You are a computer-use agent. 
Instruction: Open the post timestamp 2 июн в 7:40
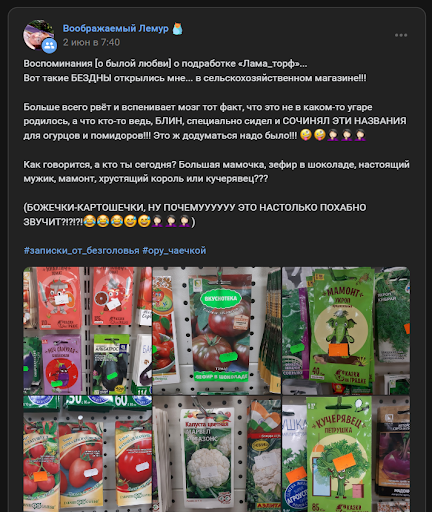[91, 42]
